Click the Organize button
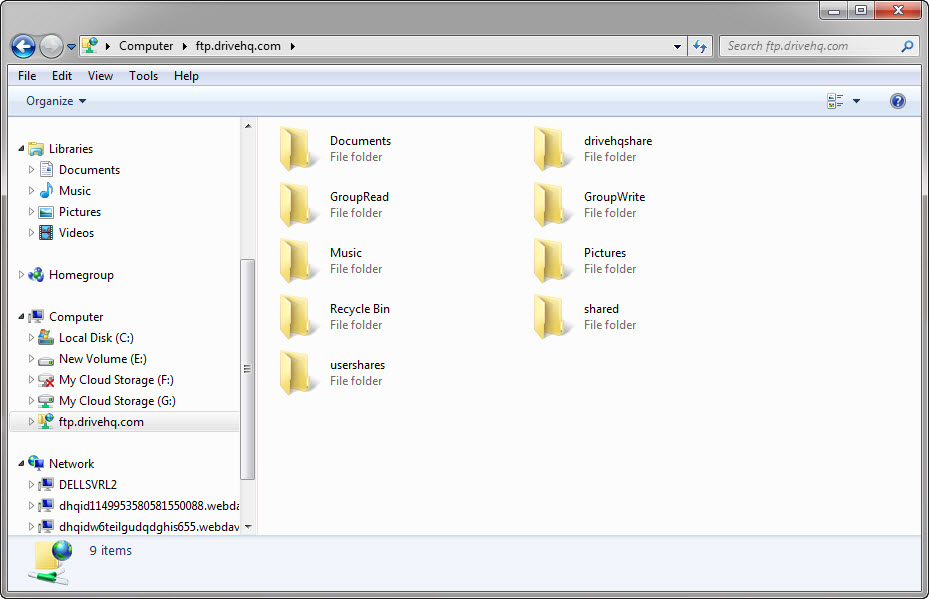The width and height of the screenshot is (929, 599). click(56, 101)
